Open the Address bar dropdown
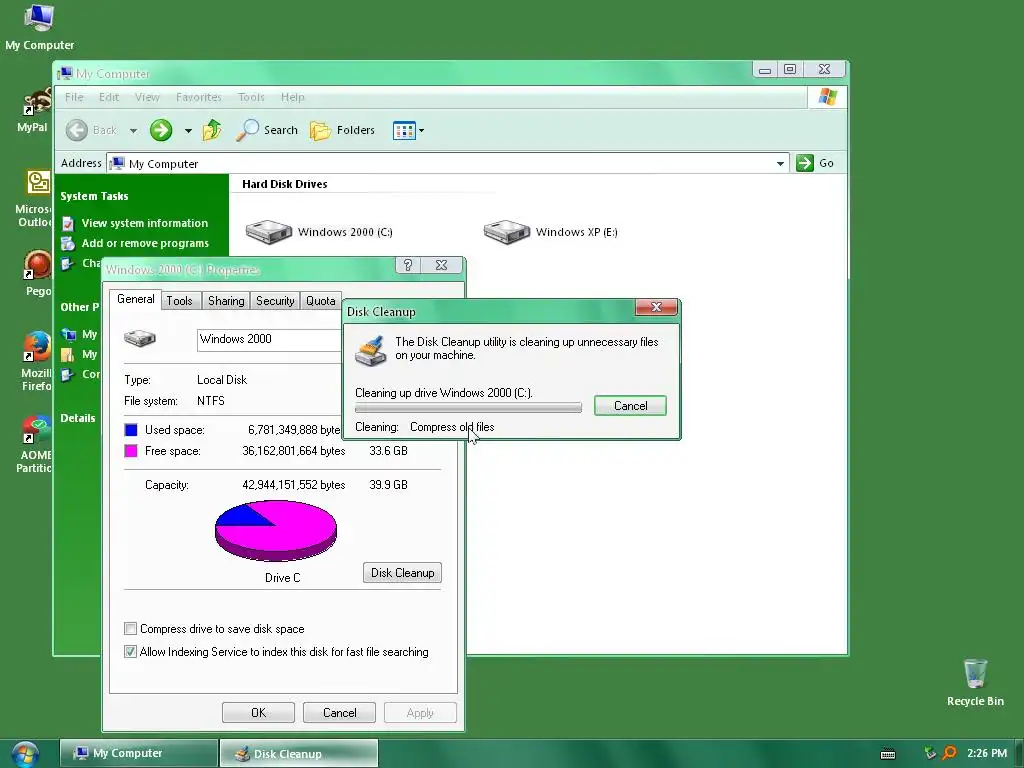Image resolution: width=1024 pixels, height=768 pixels. click(x=780, y=163)
